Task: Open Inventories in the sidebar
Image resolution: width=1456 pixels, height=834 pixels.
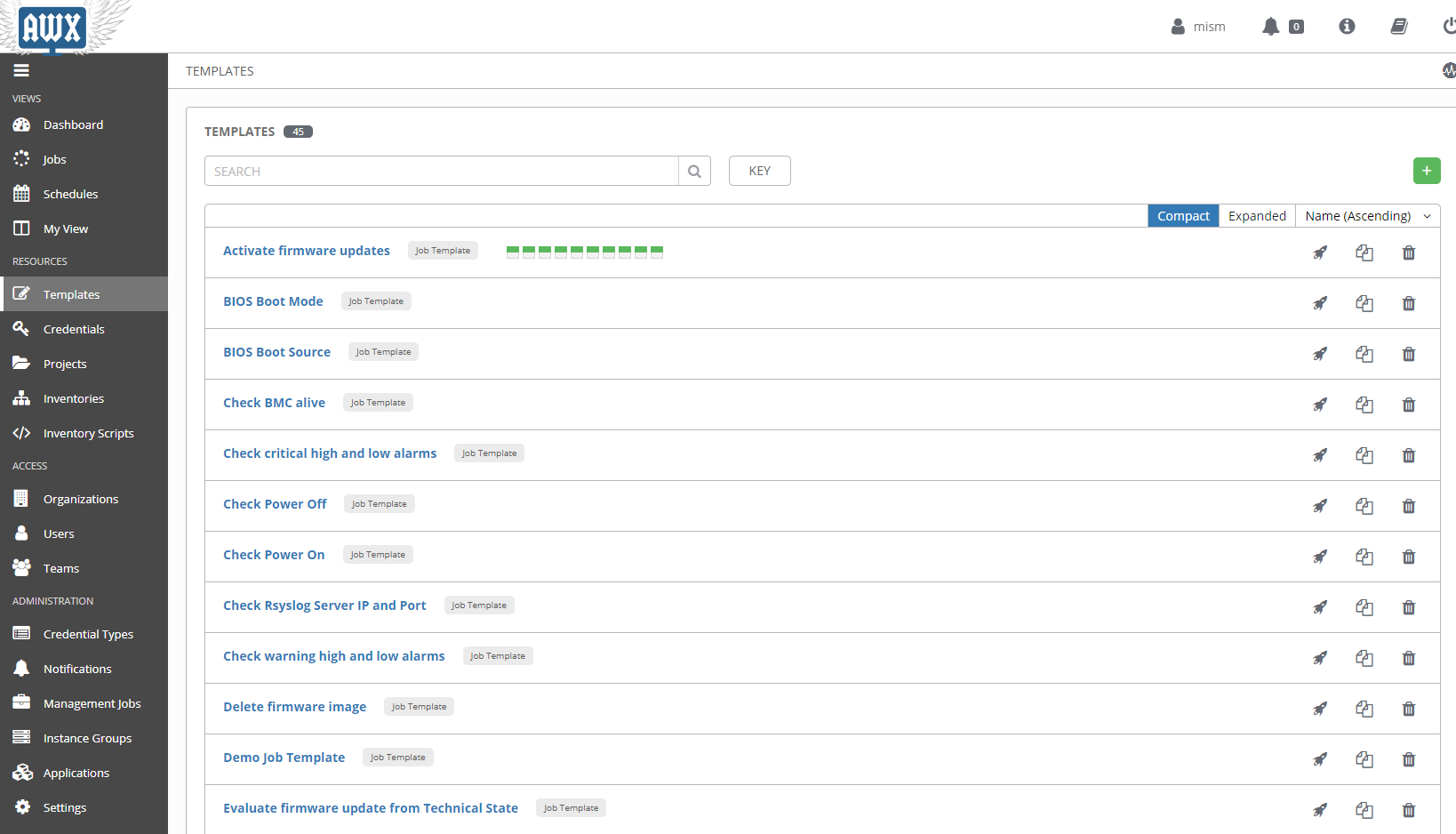Action: 84,398
